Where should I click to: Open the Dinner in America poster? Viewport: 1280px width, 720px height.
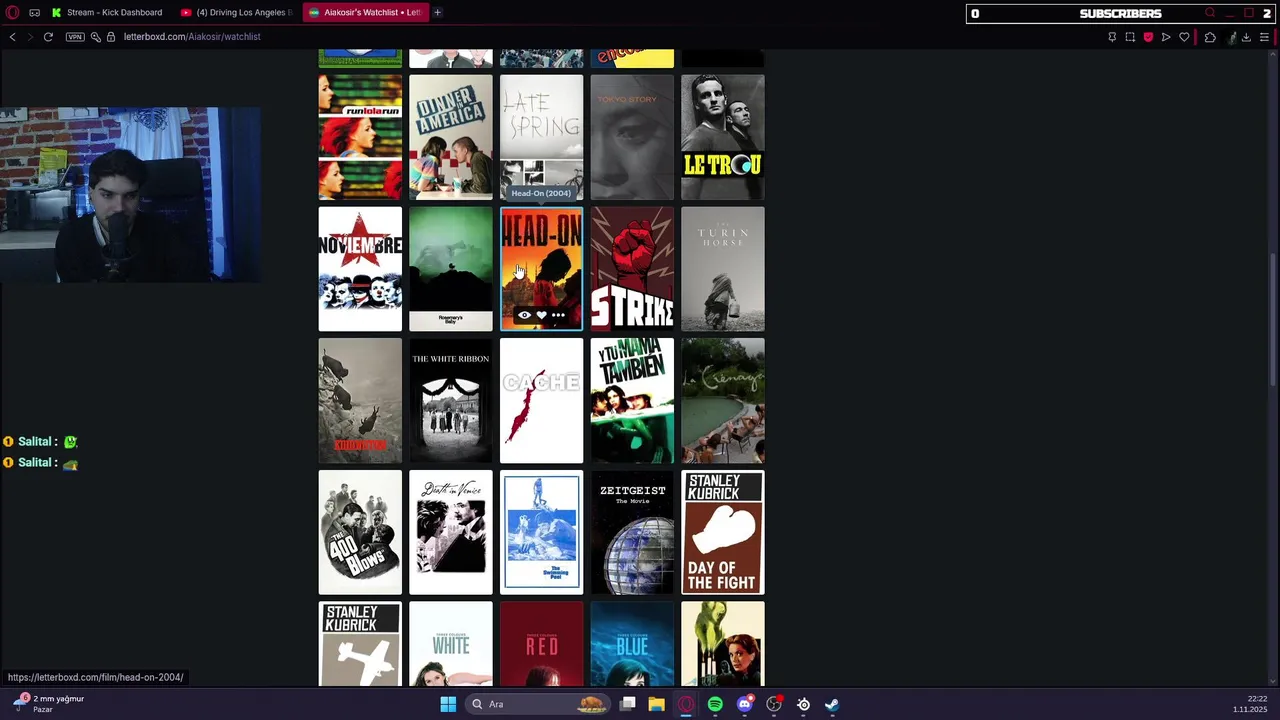[451, 137]
